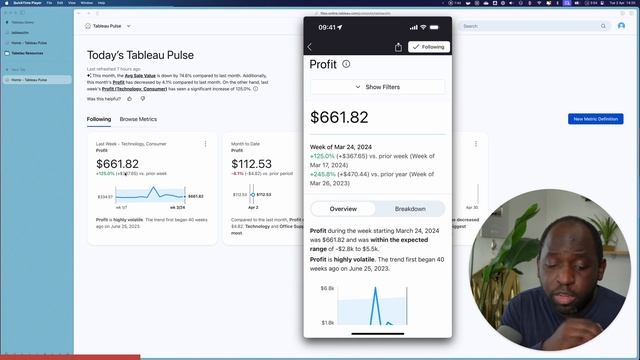Screen dimensions: 640x360
Task: Click the red video progress bar at the bottom
Action: pyautogui.click(x=70, y=357)
